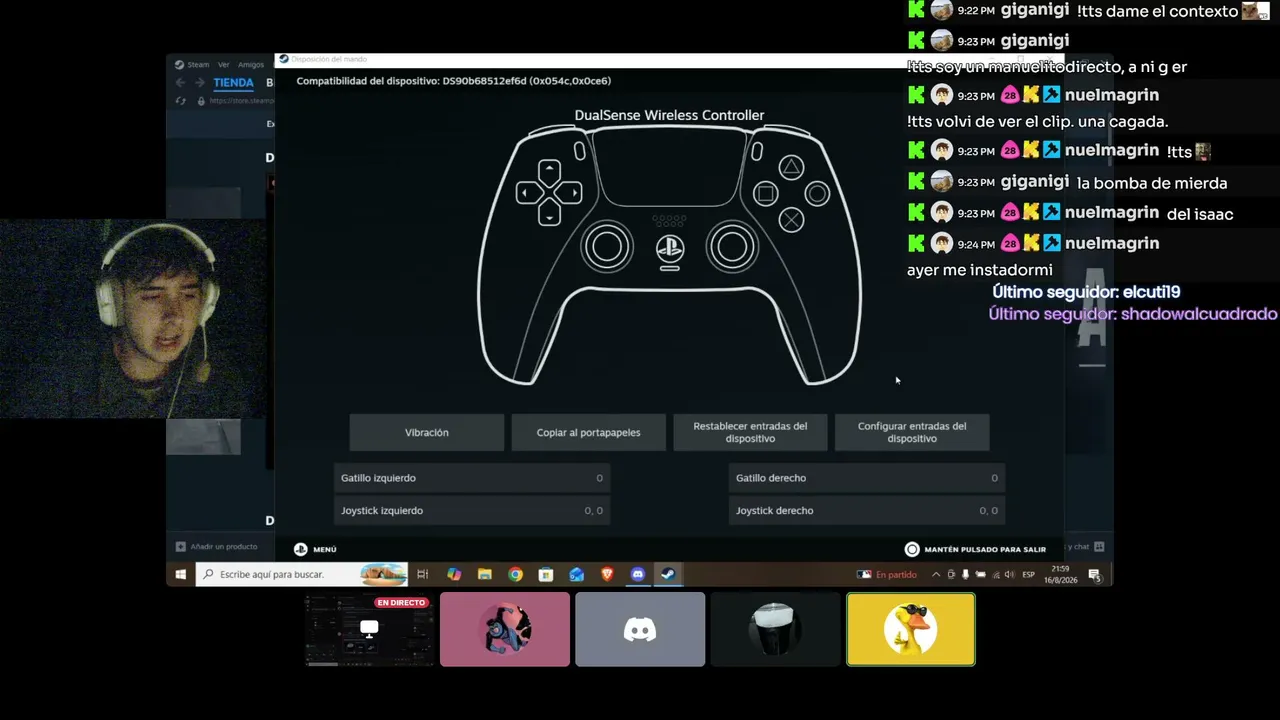1280x720 pixels.
Task: Open Copilot from the taskbar
Action: click(x=454, y=575)
